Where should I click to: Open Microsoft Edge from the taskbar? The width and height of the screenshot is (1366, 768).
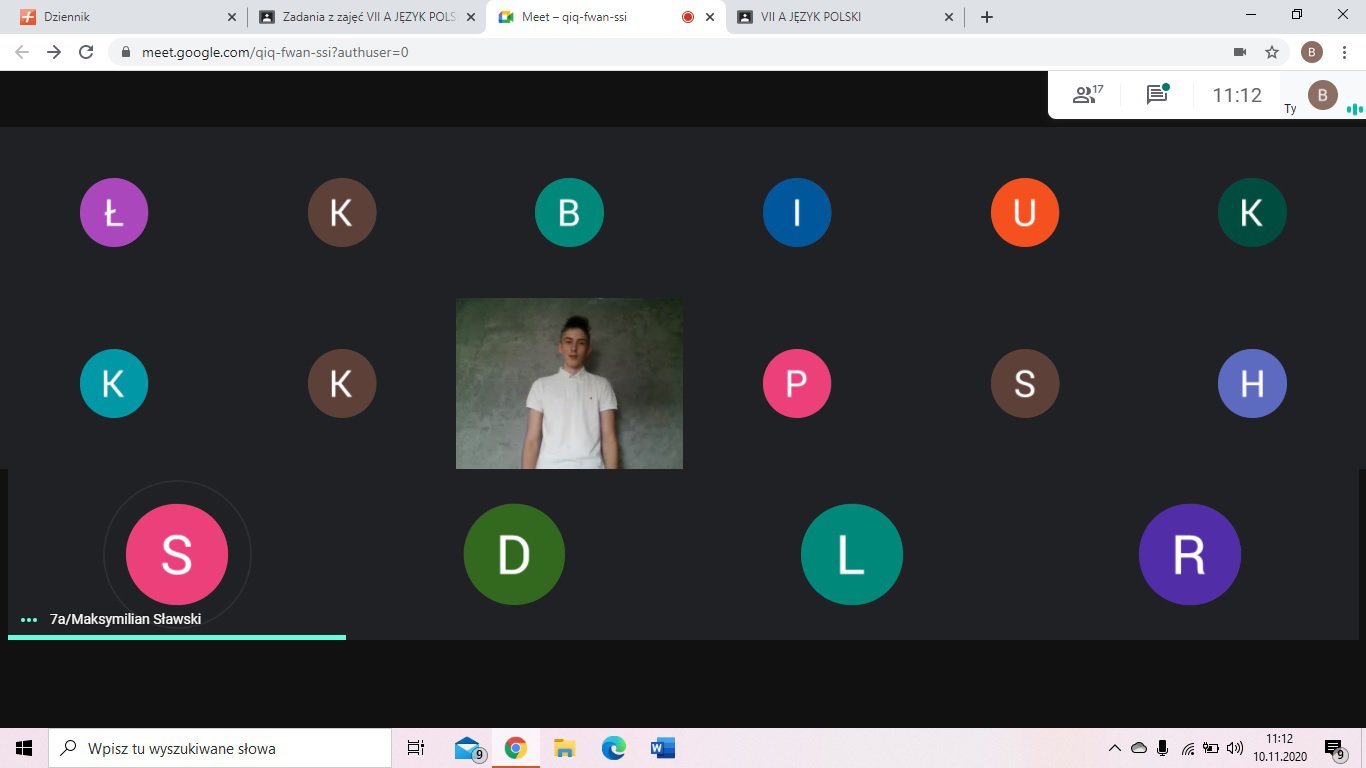click(613, 748)
